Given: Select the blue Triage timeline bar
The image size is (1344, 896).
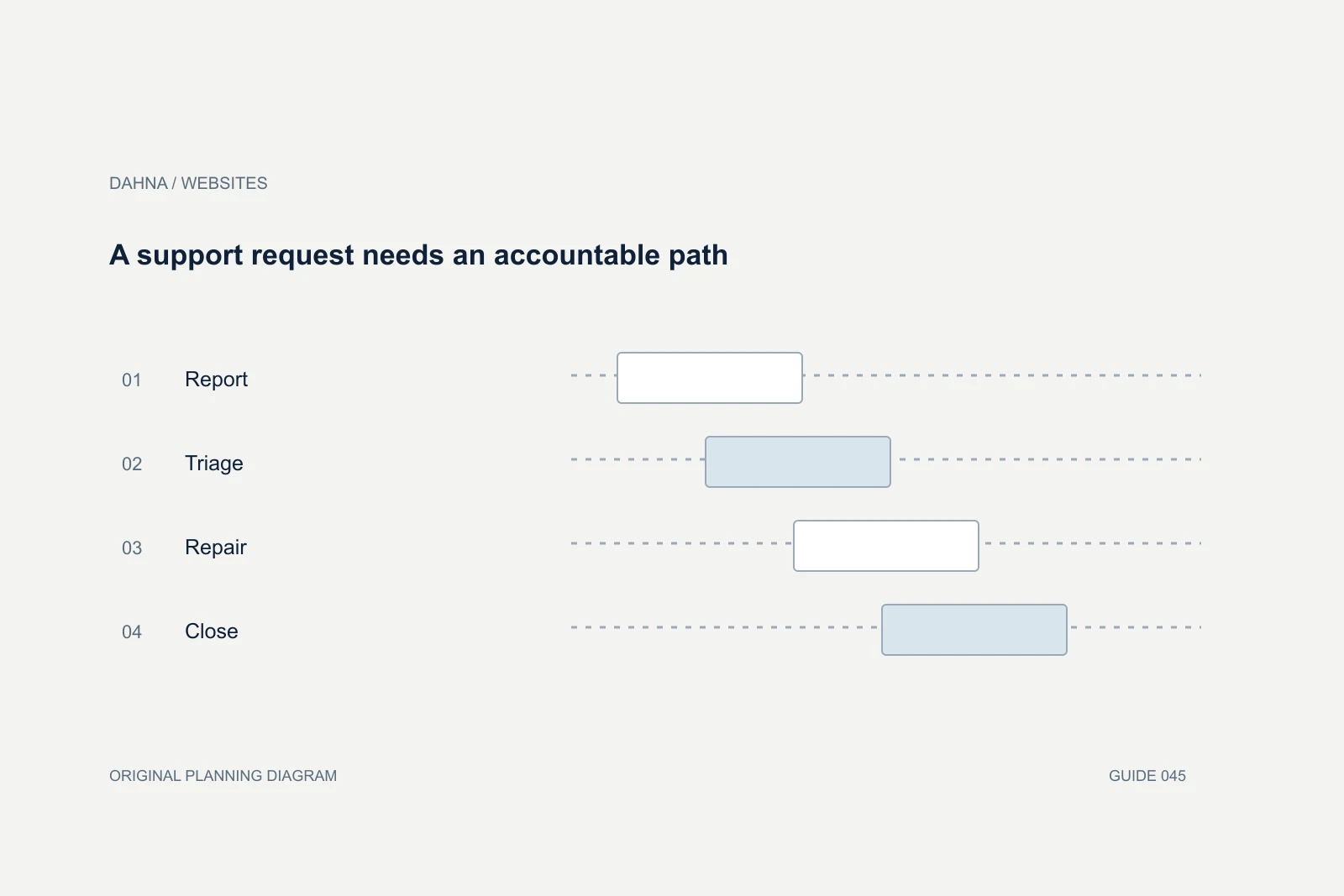Looking at the screenshot, I should [798, 462].
